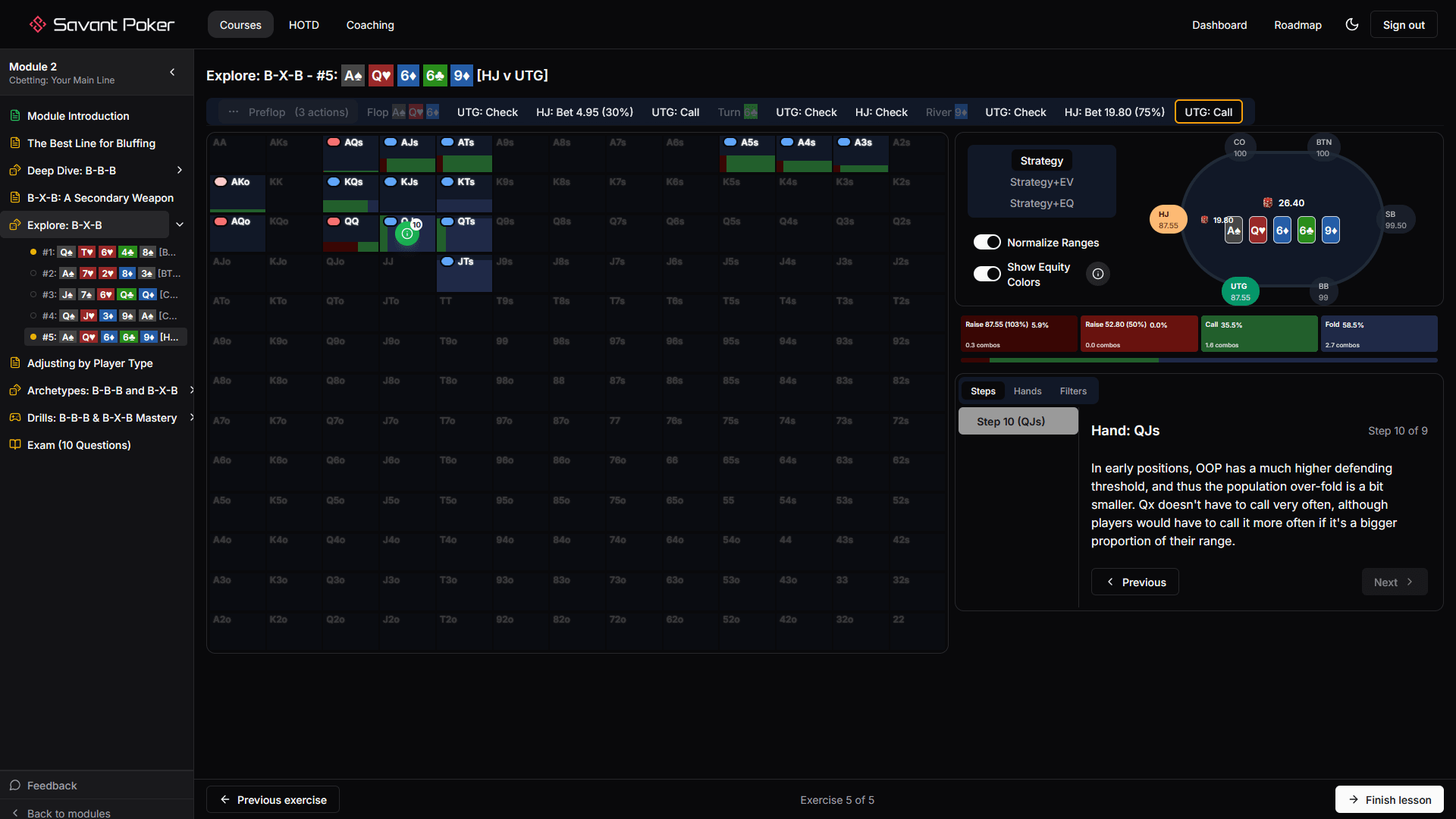1456x819 pixels.
Task: Switch to the Hands tab
Action: click(1027, 391)
